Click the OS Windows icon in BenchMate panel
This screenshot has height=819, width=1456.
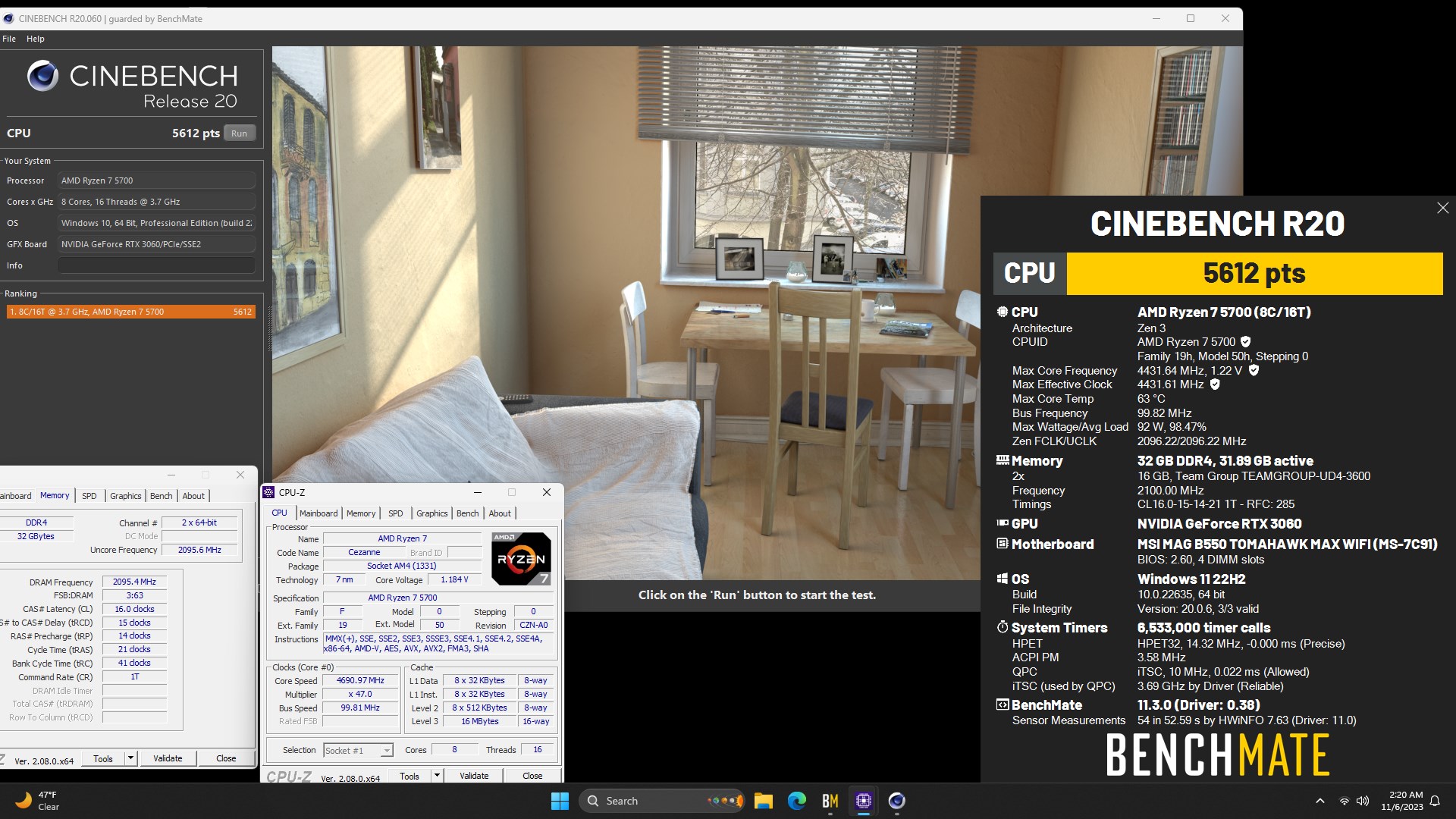[1002, 579]
